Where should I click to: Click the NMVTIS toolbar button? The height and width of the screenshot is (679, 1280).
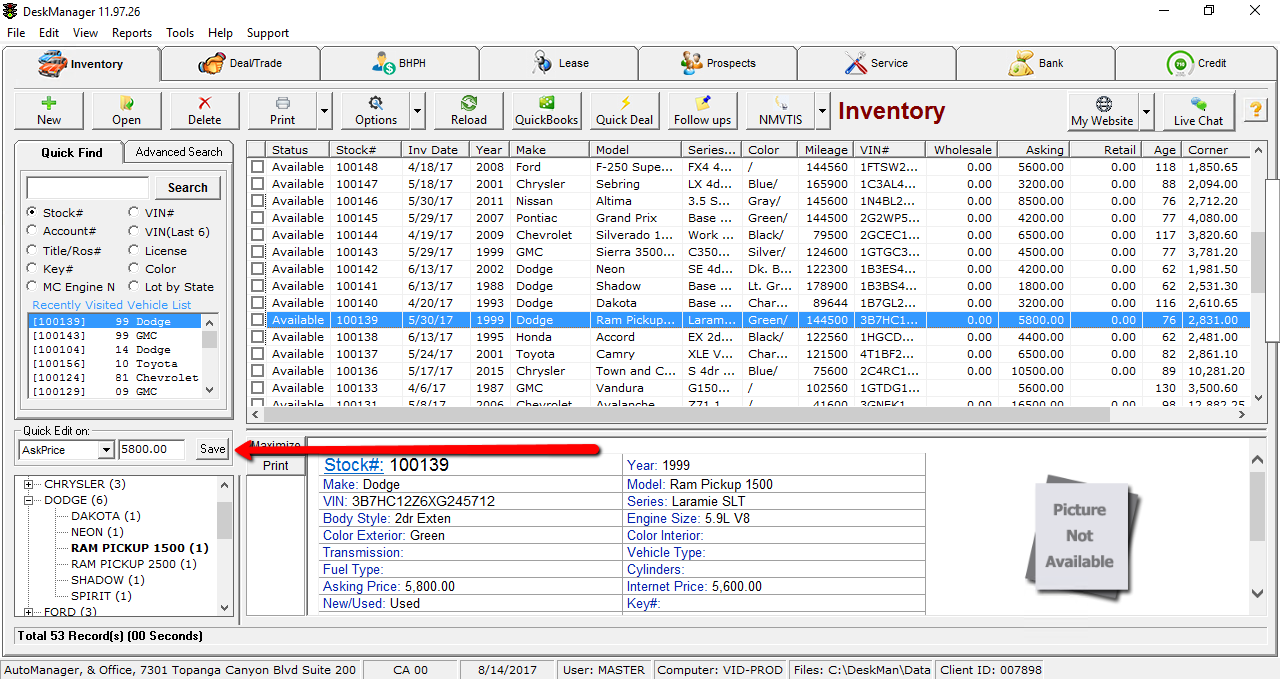coord(780,111)
